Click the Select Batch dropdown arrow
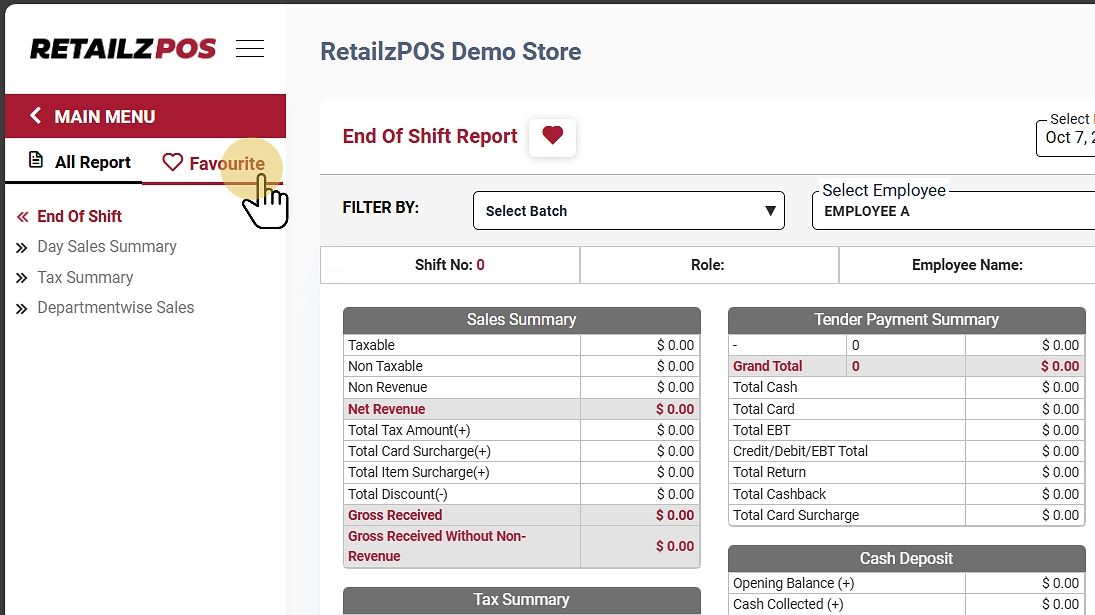This screenshot has height=615, width=1095. click(x=770, y=211)
